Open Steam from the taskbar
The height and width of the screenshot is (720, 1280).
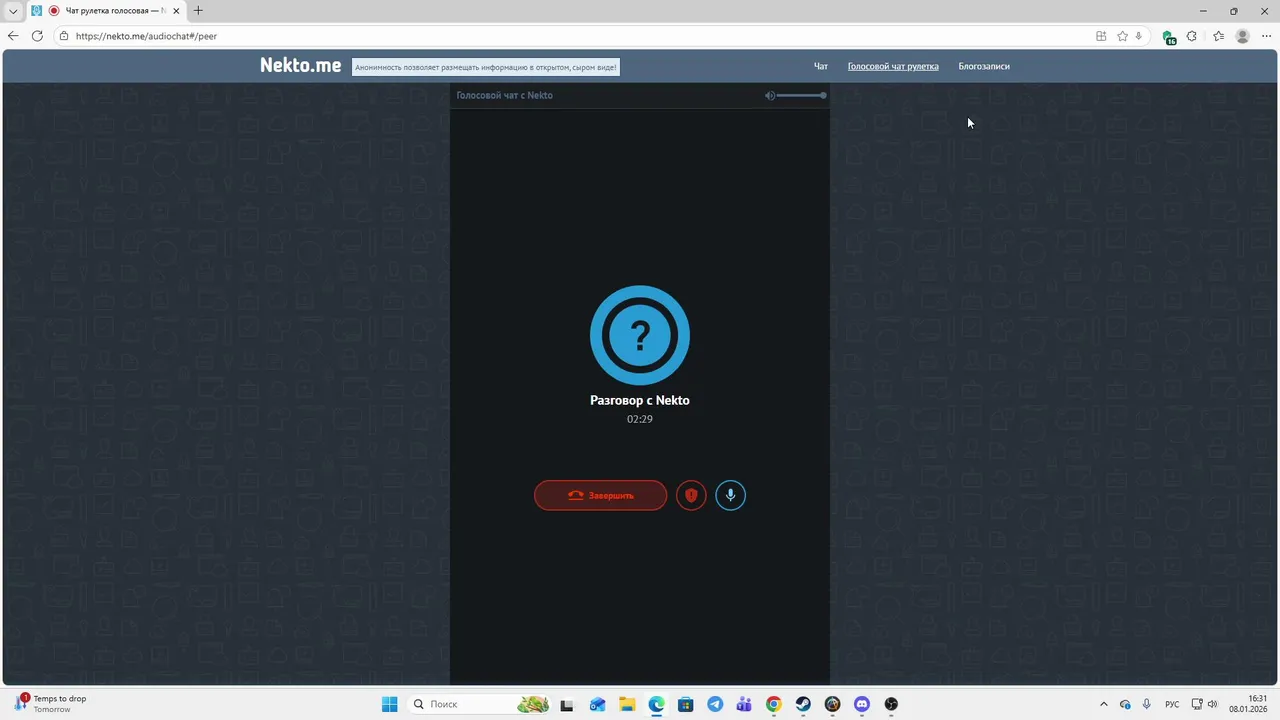(803, 704)
